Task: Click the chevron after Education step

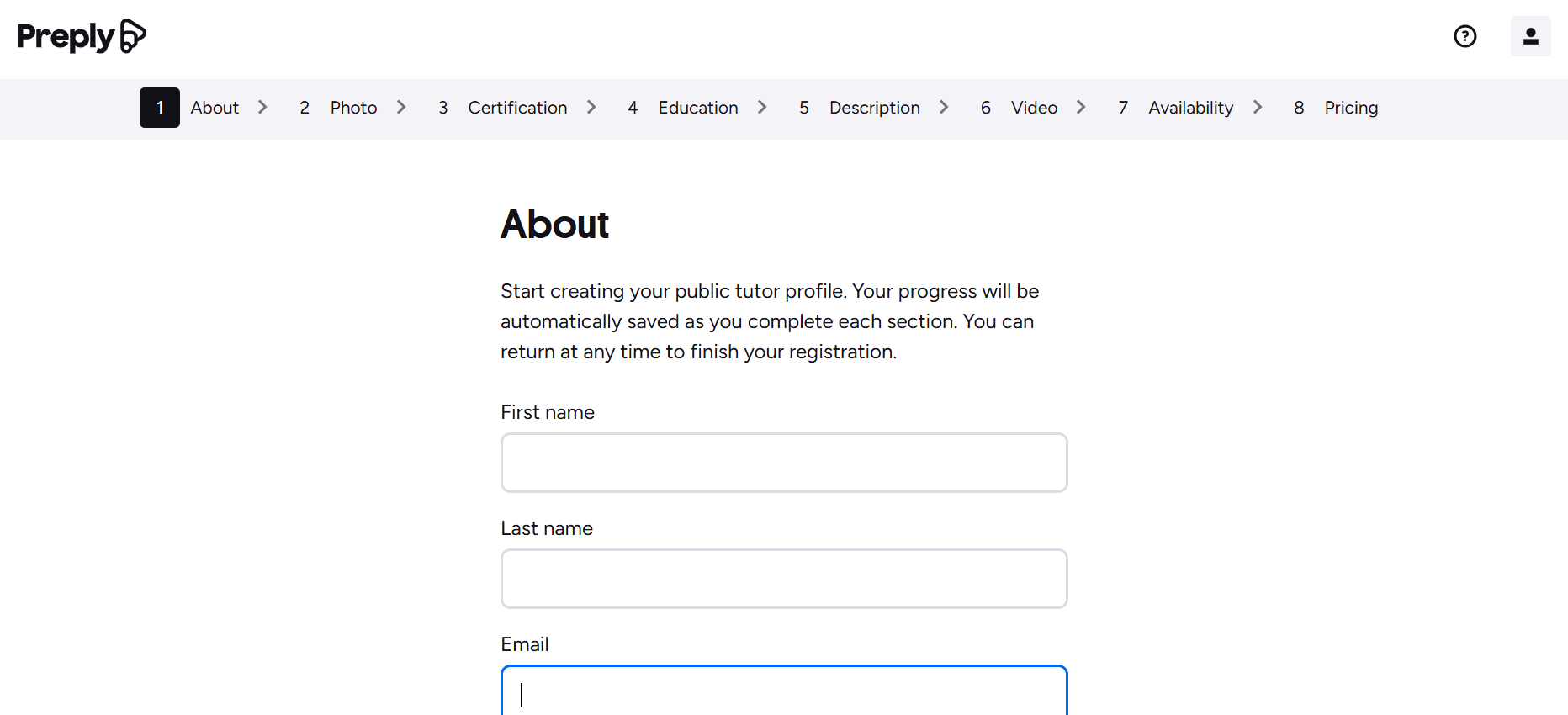Action: coord(762,108)
